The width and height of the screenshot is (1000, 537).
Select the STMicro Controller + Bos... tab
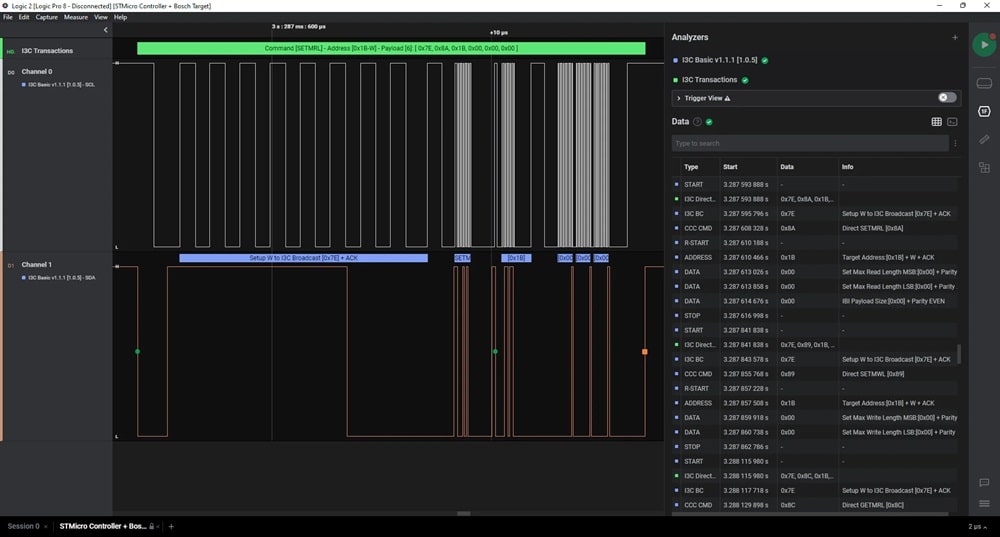click(x=103, y=527)
